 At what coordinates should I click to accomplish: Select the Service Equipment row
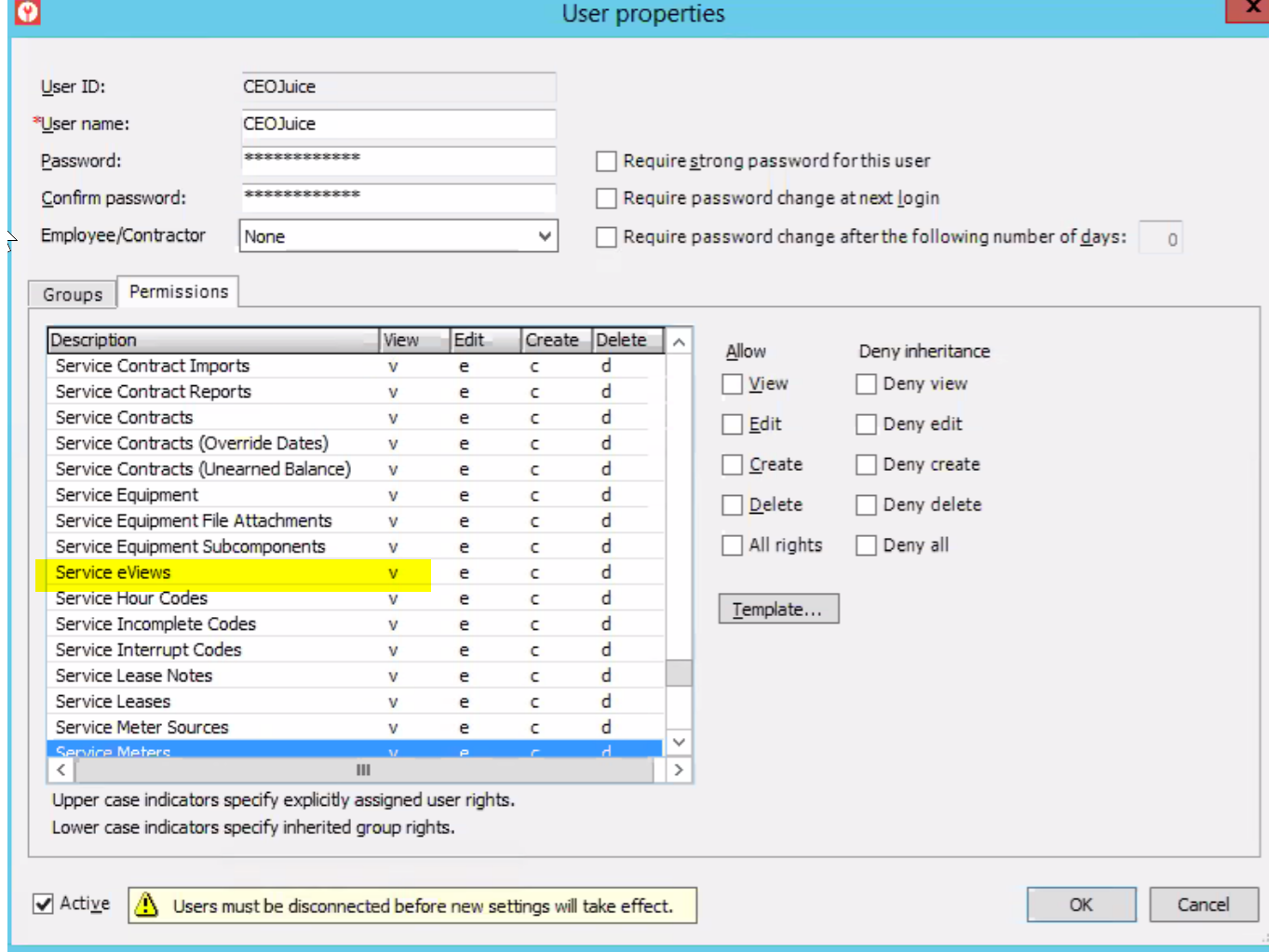coord(356,495)
